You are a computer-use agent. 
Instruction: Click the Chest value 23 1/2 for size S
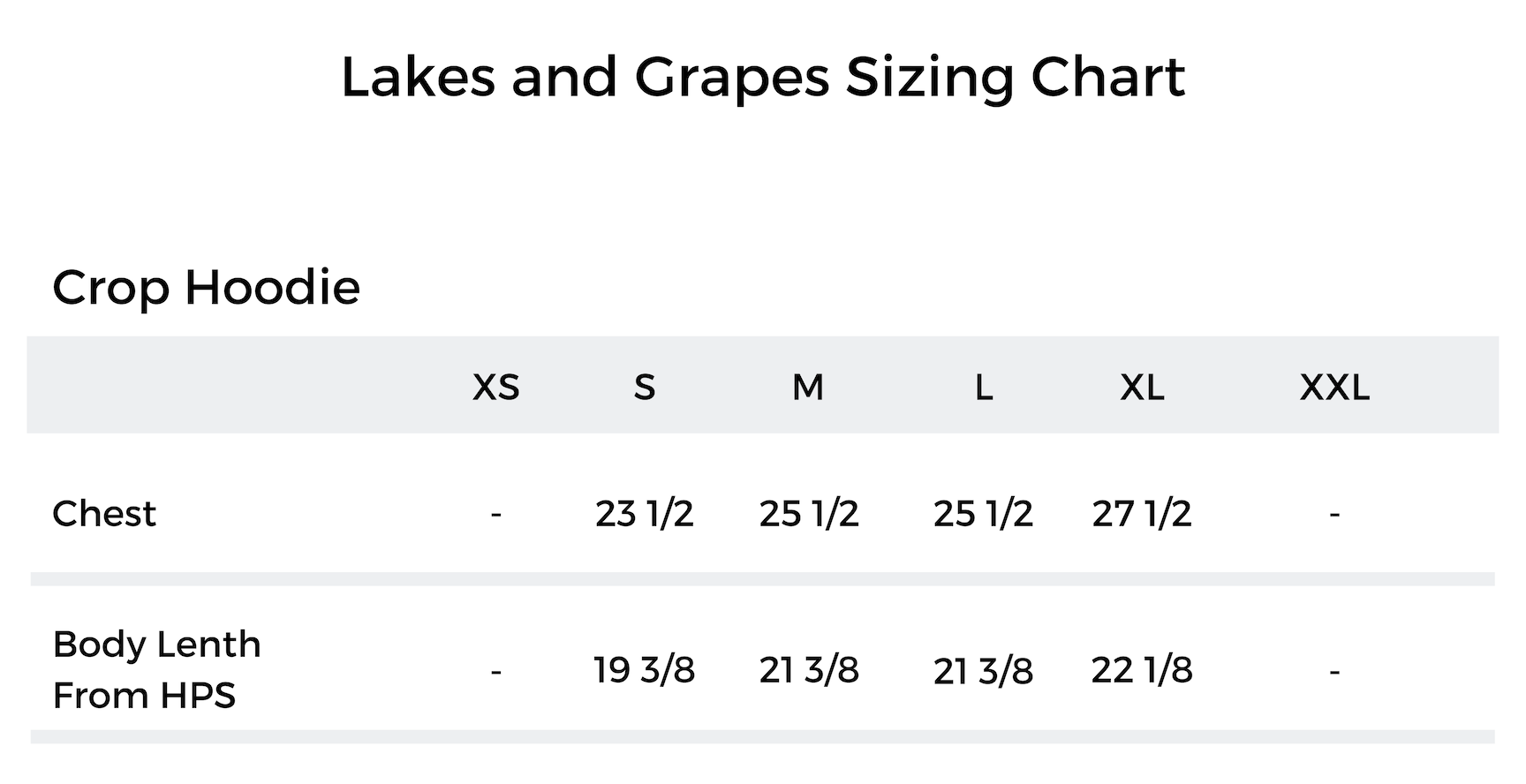[x=645, y=514]
